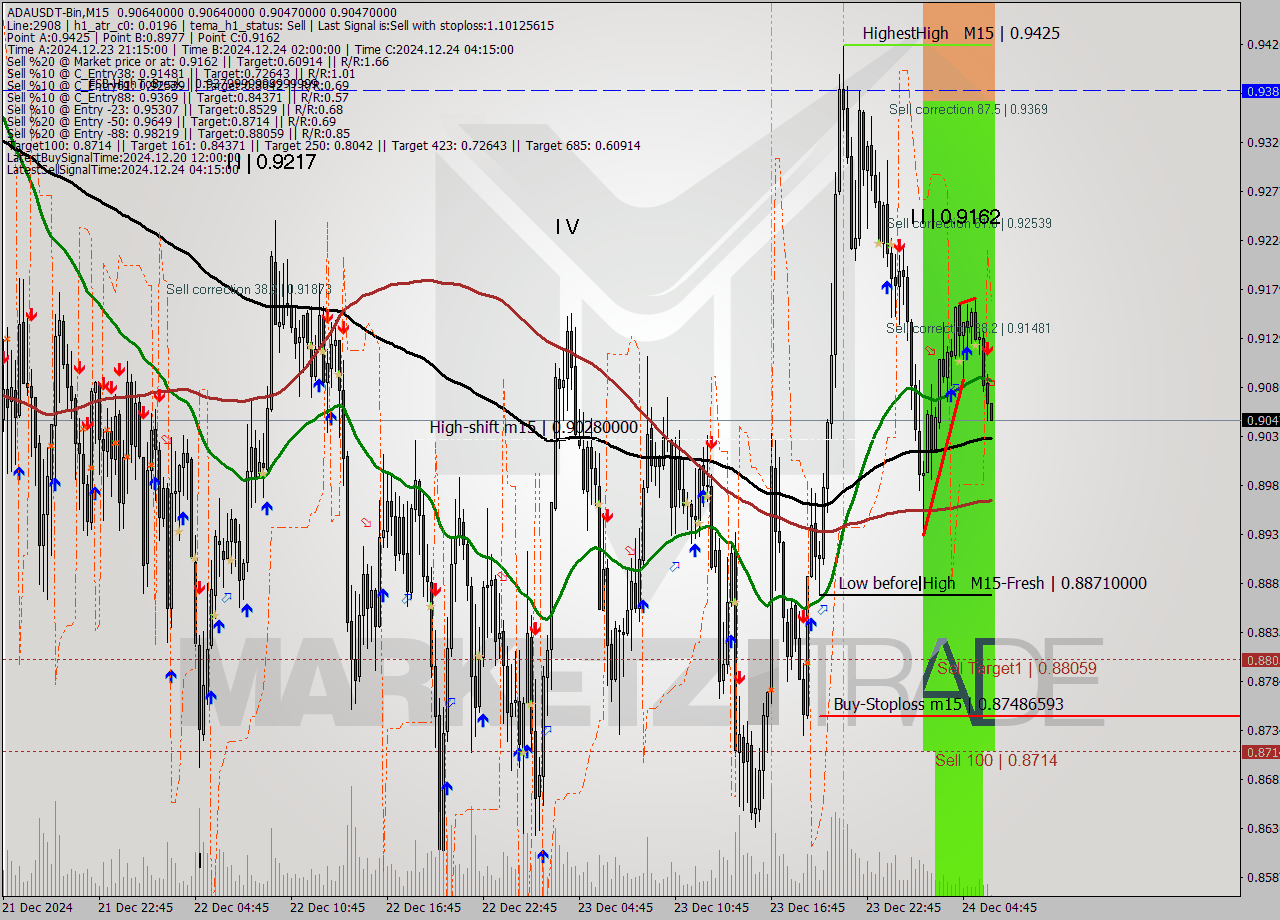This screenshot has height=920, width=1280.
Task: Select the 23 Dec 04:45 time axis label
Action: click(x=615, y=908)
